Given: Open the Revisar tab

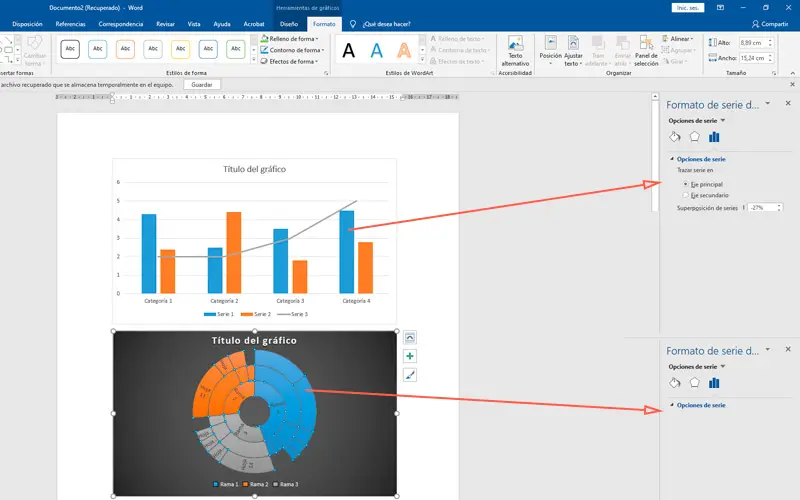Looking at the screenshot, I should [165, 24].
